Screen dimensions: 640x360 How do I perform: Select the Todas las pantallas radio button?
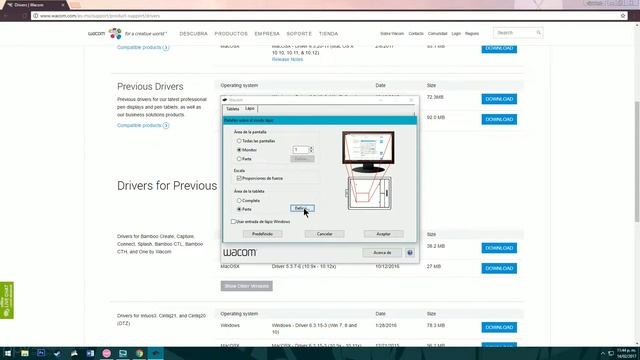point(239,141)
